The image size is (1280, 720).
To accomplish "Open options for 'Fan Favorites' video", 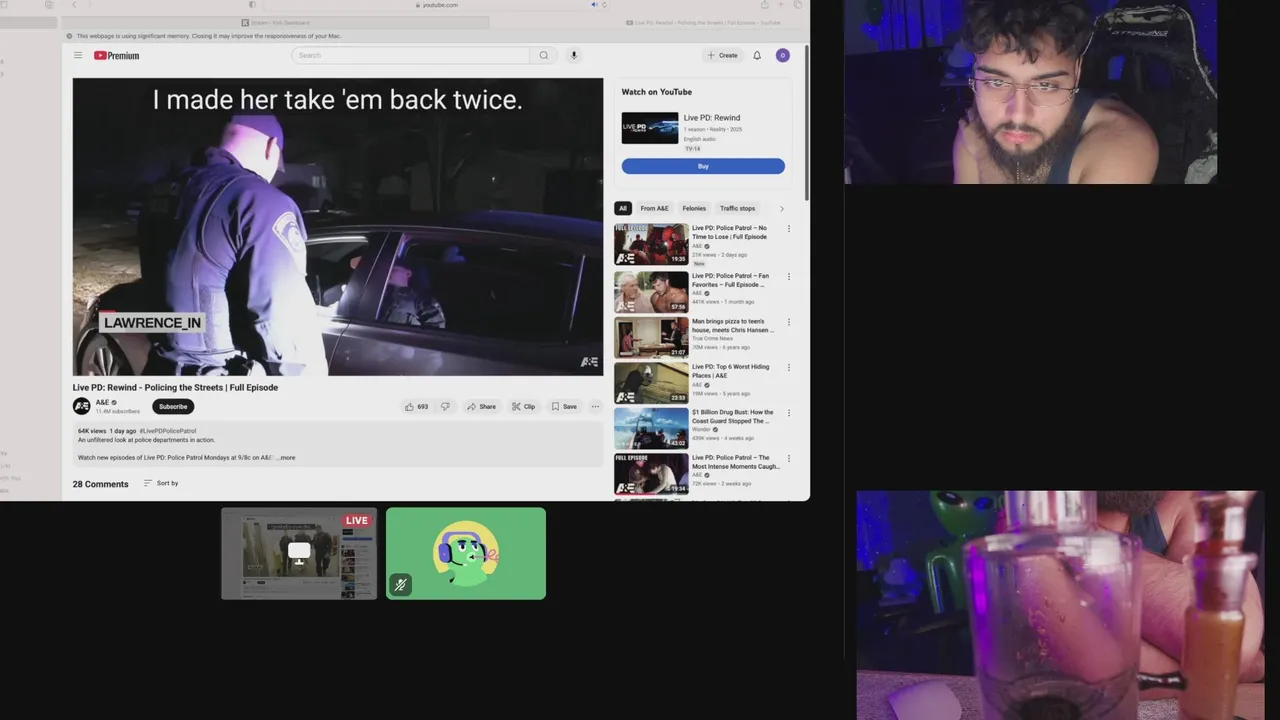I will pos(789,277).
